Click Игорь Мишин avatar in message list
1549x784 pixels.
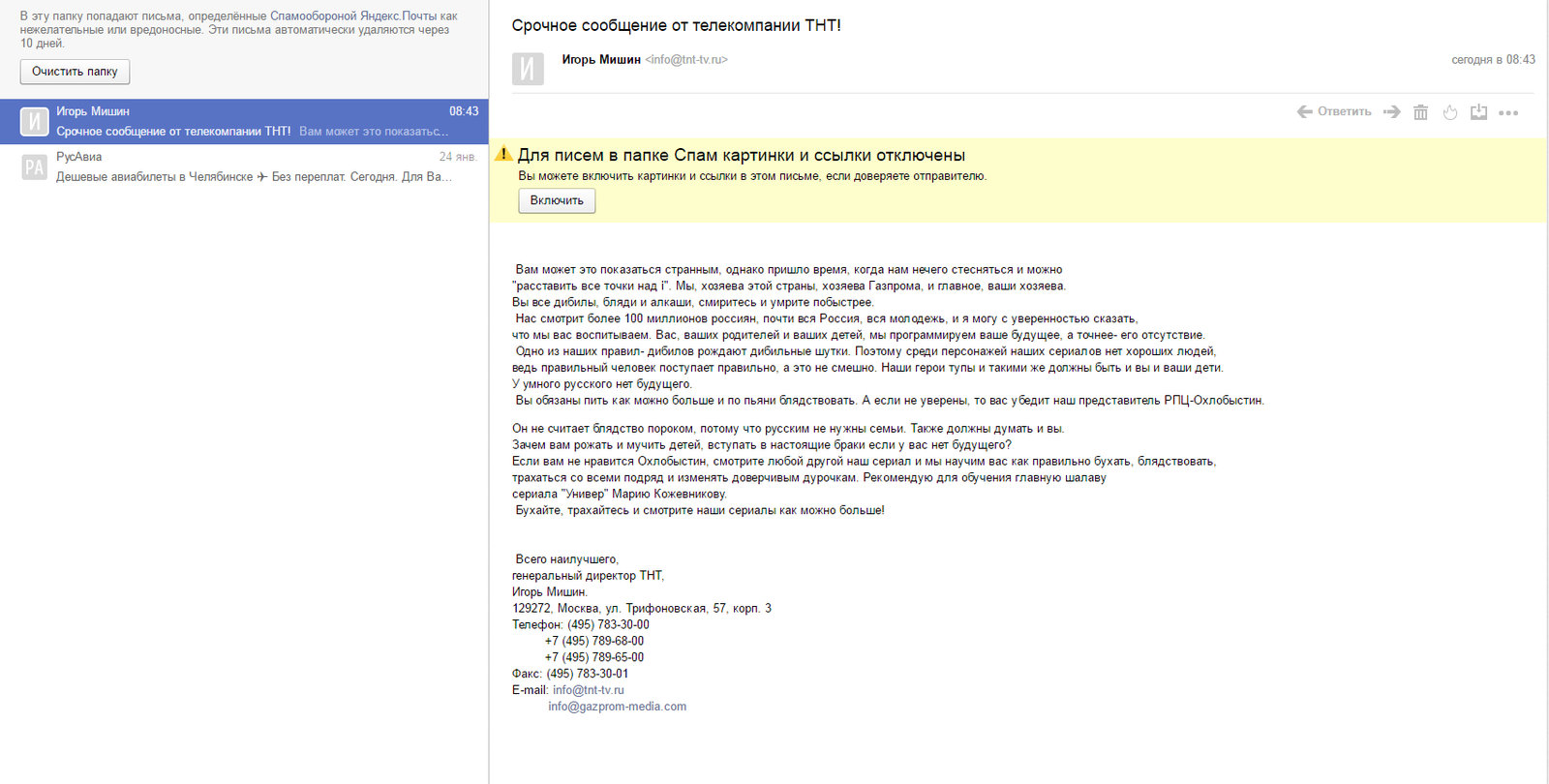tap(34, 121)
